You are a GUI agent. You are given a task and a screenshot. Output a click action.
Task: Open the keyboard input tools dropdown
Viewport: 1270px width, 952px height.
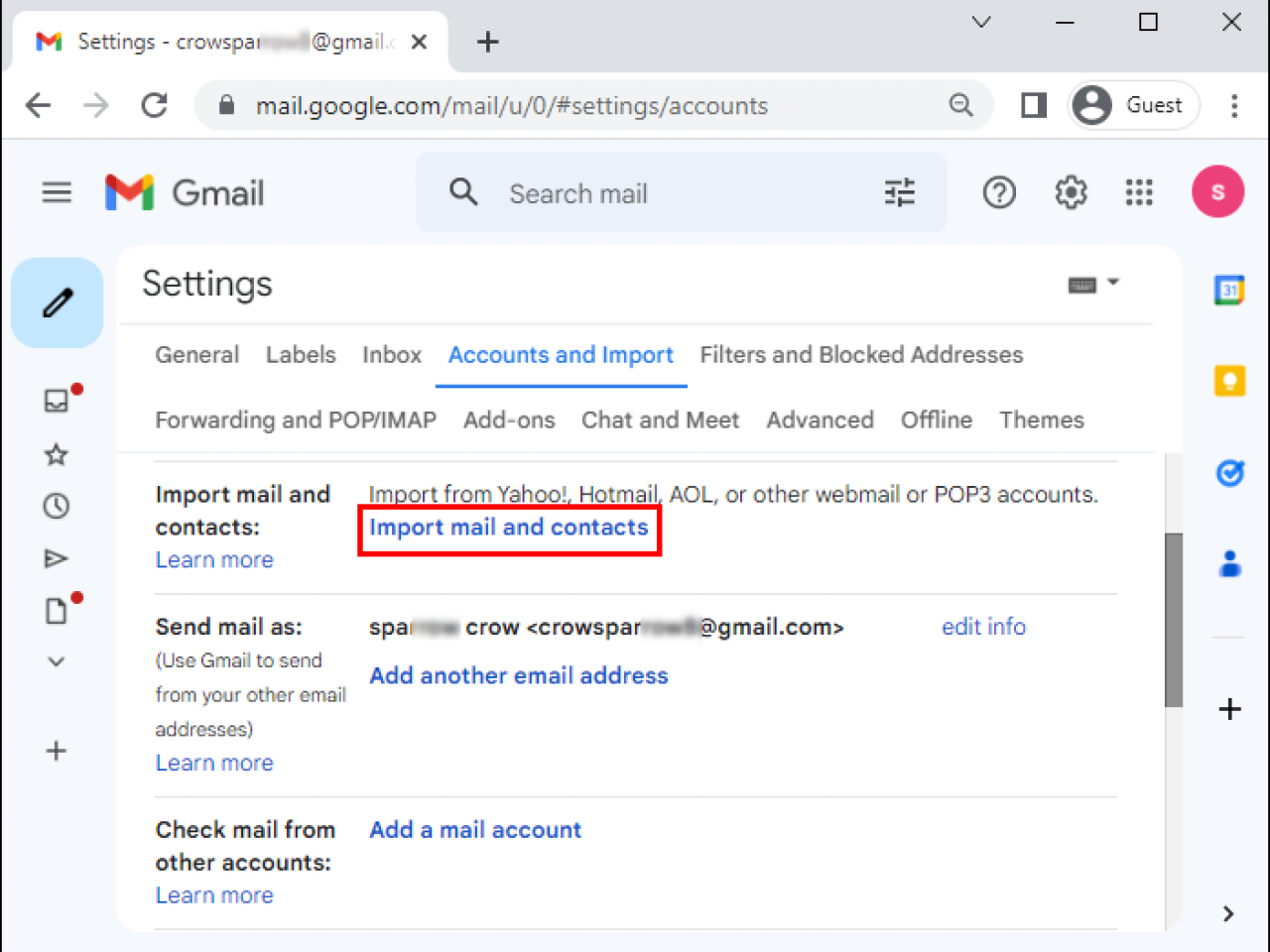1091,284
